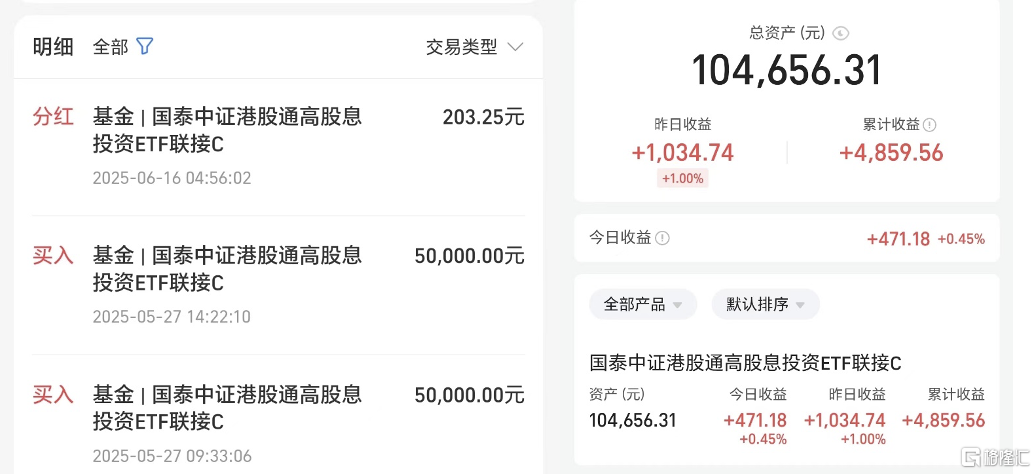Click the total assets amount 104,656.31

click(x=787, y=71)
